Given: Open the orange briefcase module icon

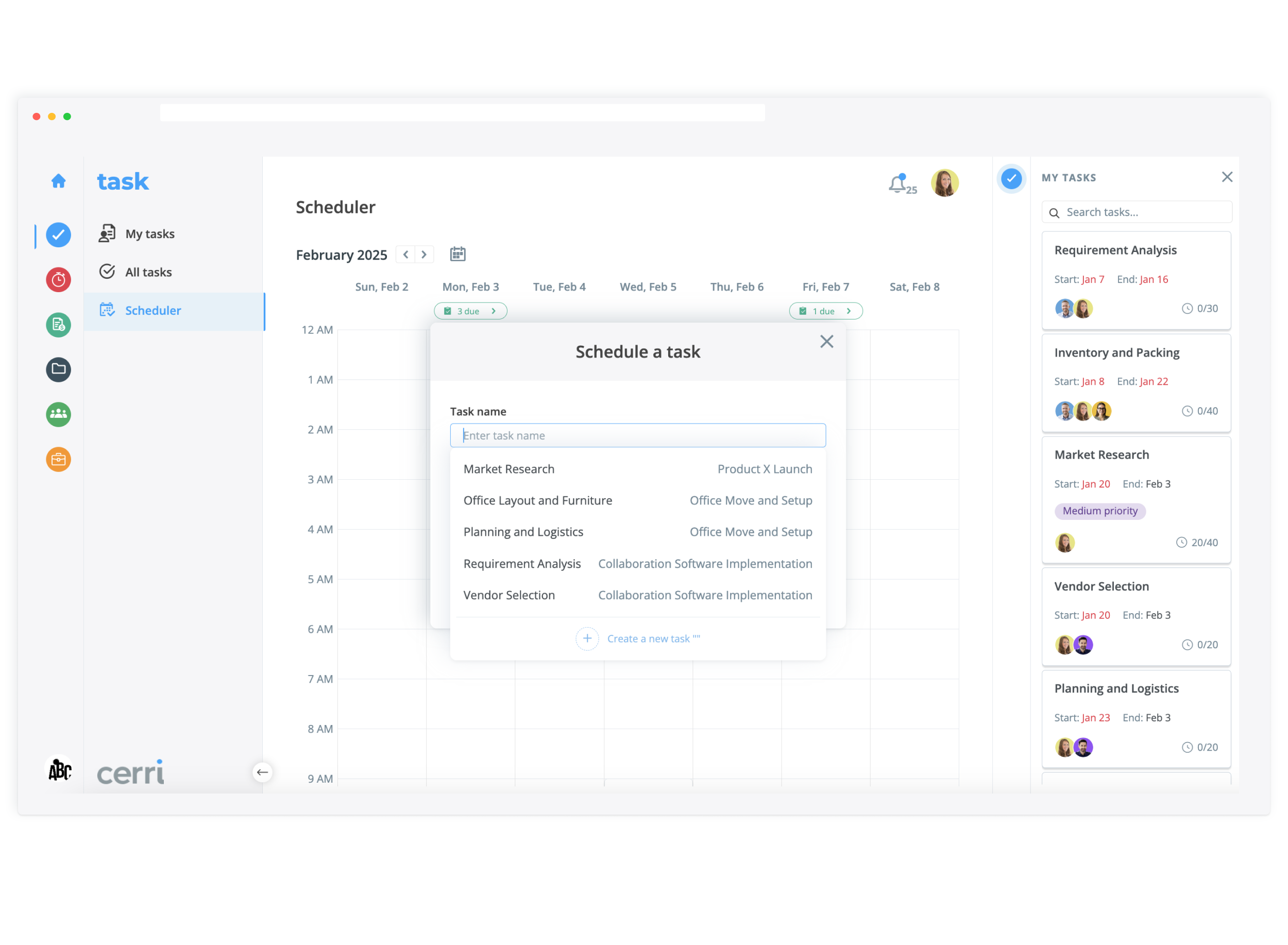Looking at the screenshot, I should pyautogui.click(x=58, y=459).
